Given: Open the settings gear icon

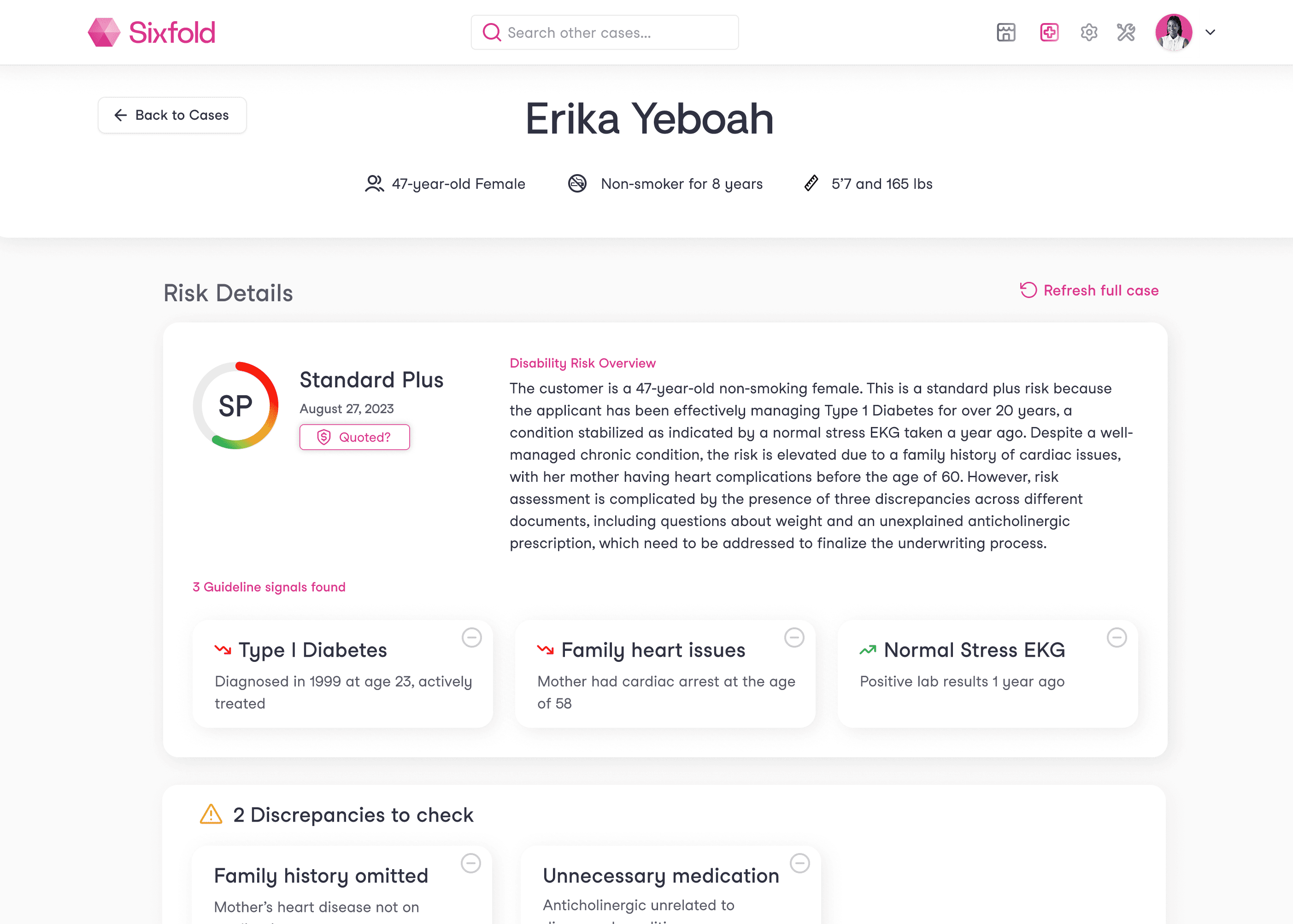Looking at the screenshot, I should [1089, 32].
